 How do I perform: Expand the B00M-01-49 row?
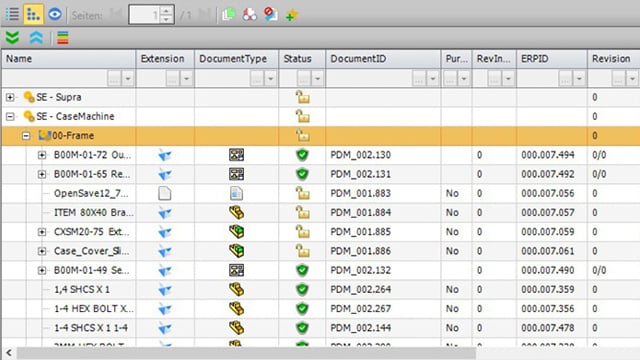pos(42,270)
